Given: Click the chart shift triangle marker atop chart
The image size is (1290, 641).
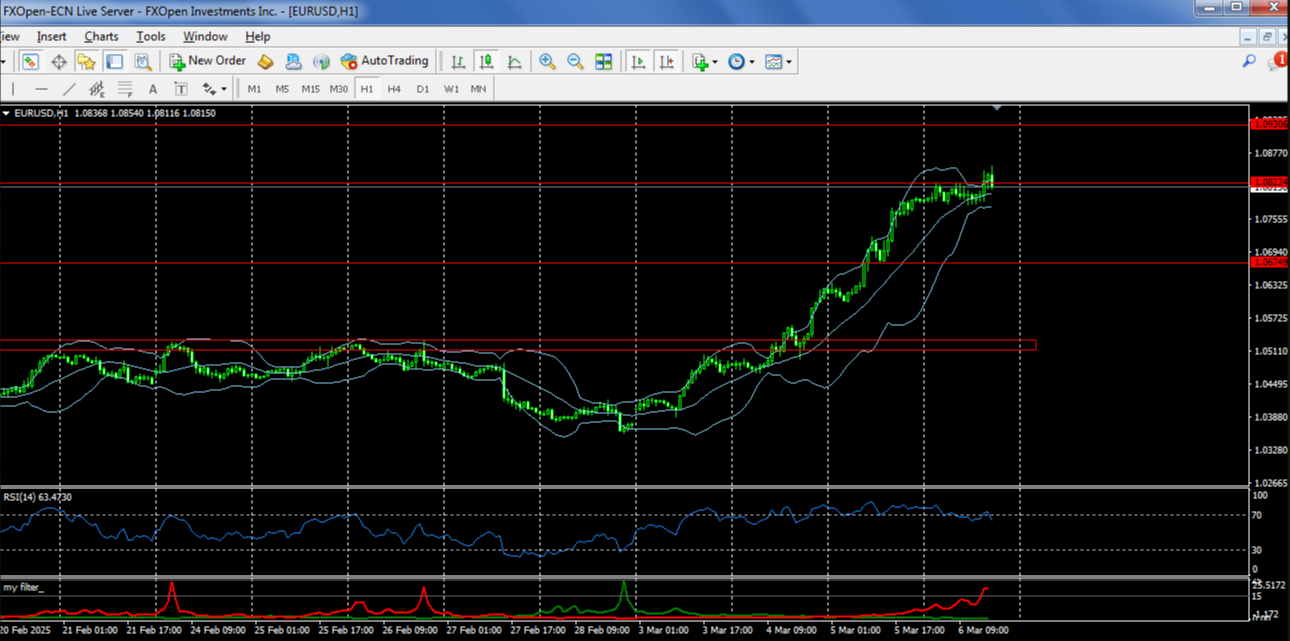Looking at the screenshot, I should [x=997, y=106].
